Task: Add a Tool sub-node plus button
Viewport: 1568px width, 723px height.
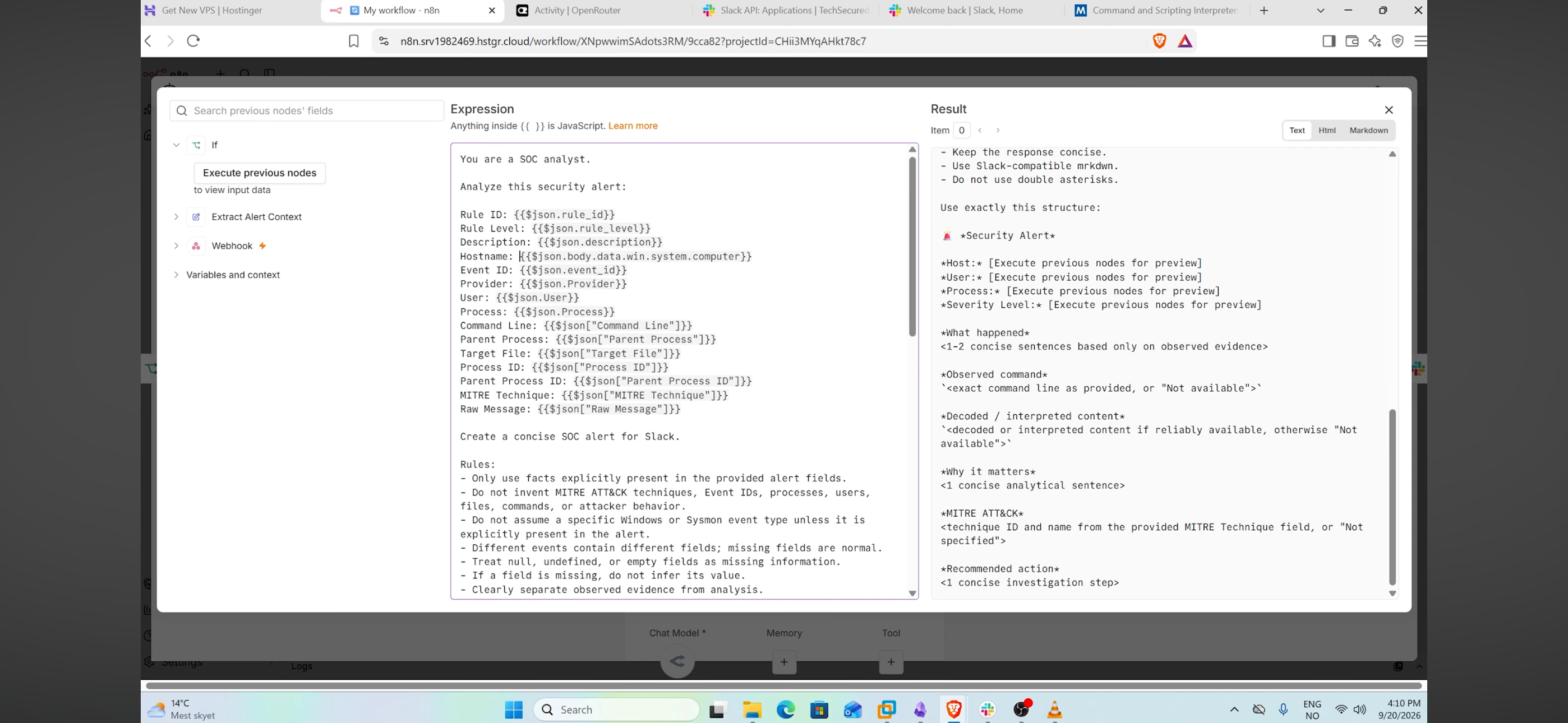Action: 891,661
